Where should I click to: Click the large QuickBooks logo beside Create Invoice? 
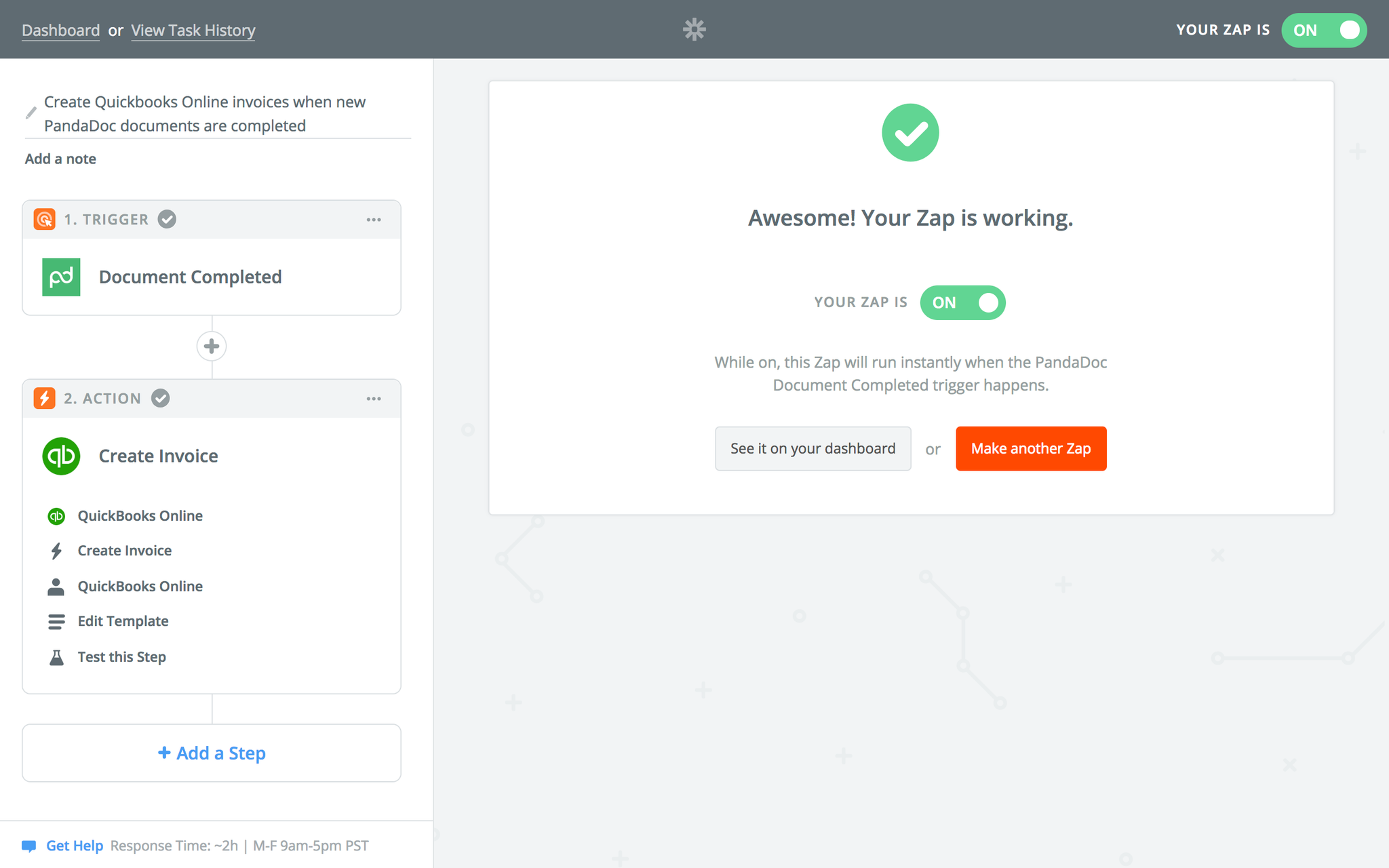coord(61,456)
